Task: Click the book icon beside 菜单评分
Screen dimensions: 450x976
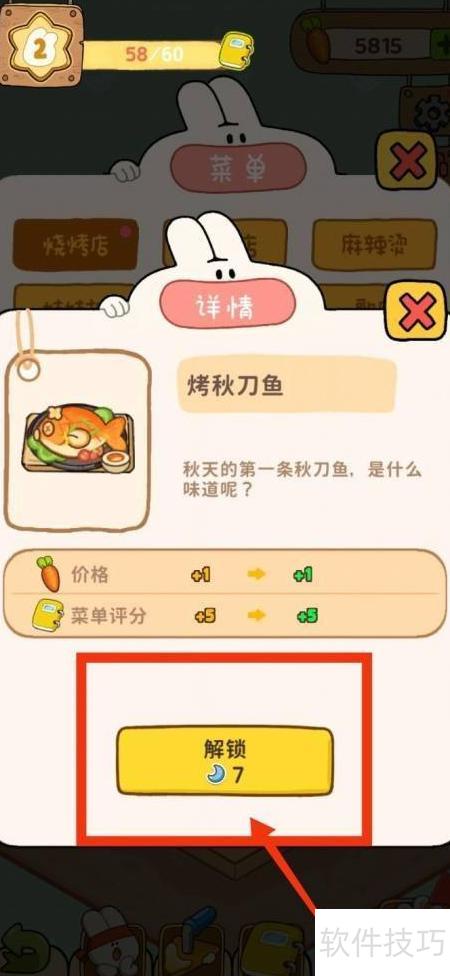Action: 47,616
